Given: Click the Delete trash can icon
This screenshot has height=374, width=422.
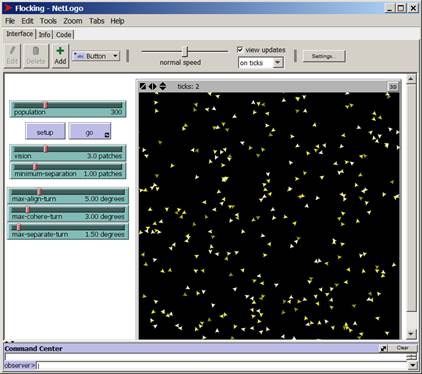Looking at the screenshot, I should tap(36, 51).
